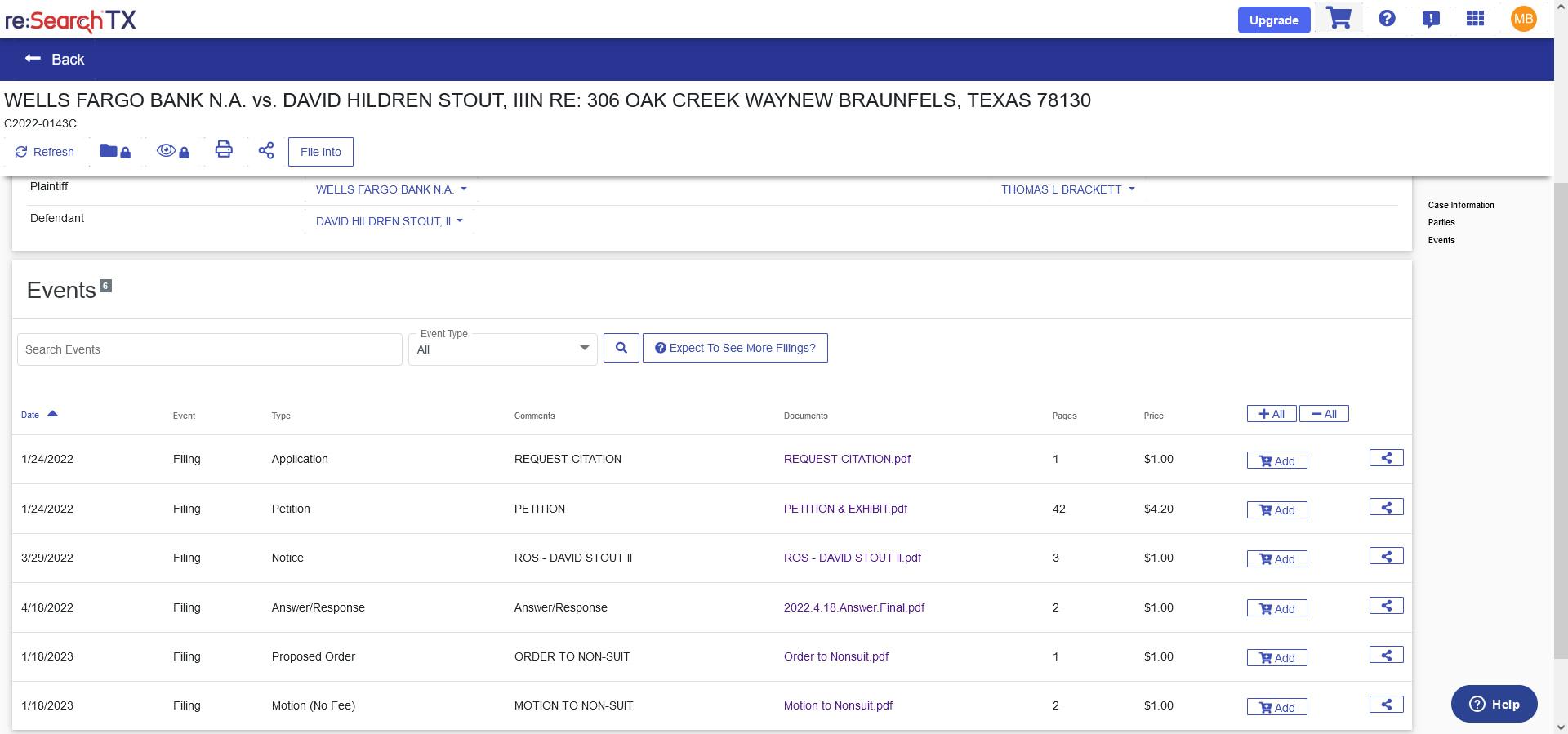This screenshot has height=734, width=1568.
Task: Share the Answer/Response row
Action: coord(1387,605)
